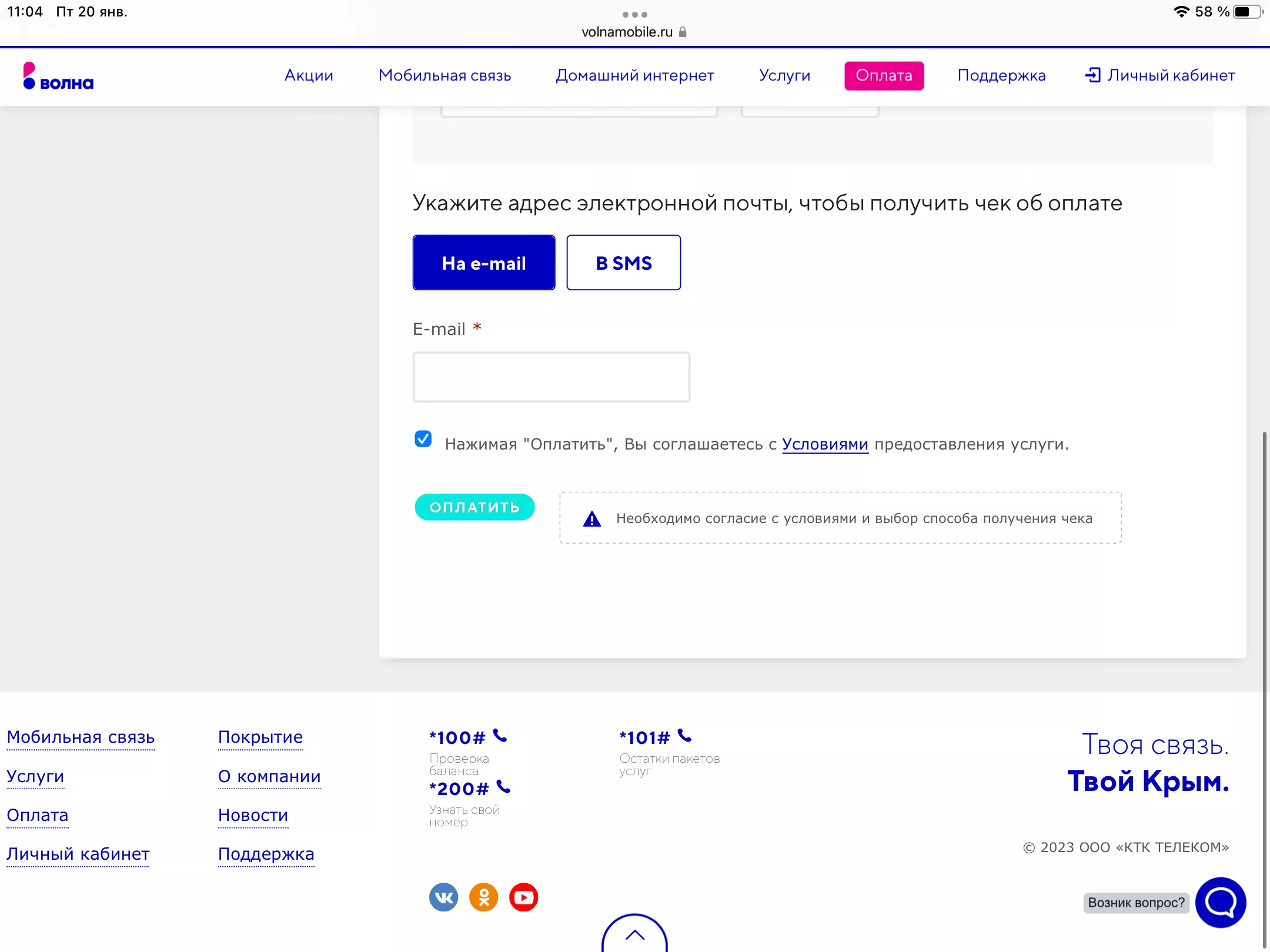This screenshot has width=1270, height=952.
Task: Open the chat support bubble
Action: [x=1221, y=901]
